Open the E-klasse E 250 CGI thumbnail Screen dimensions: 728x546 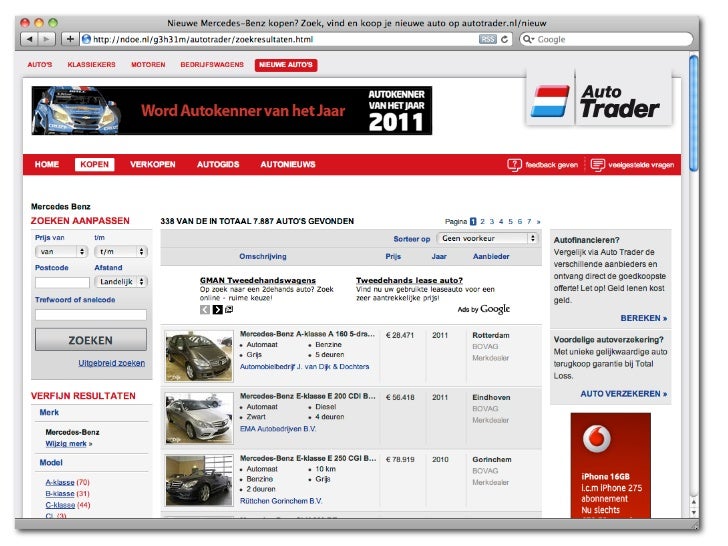pyautogui.click(x=199, y=481)
